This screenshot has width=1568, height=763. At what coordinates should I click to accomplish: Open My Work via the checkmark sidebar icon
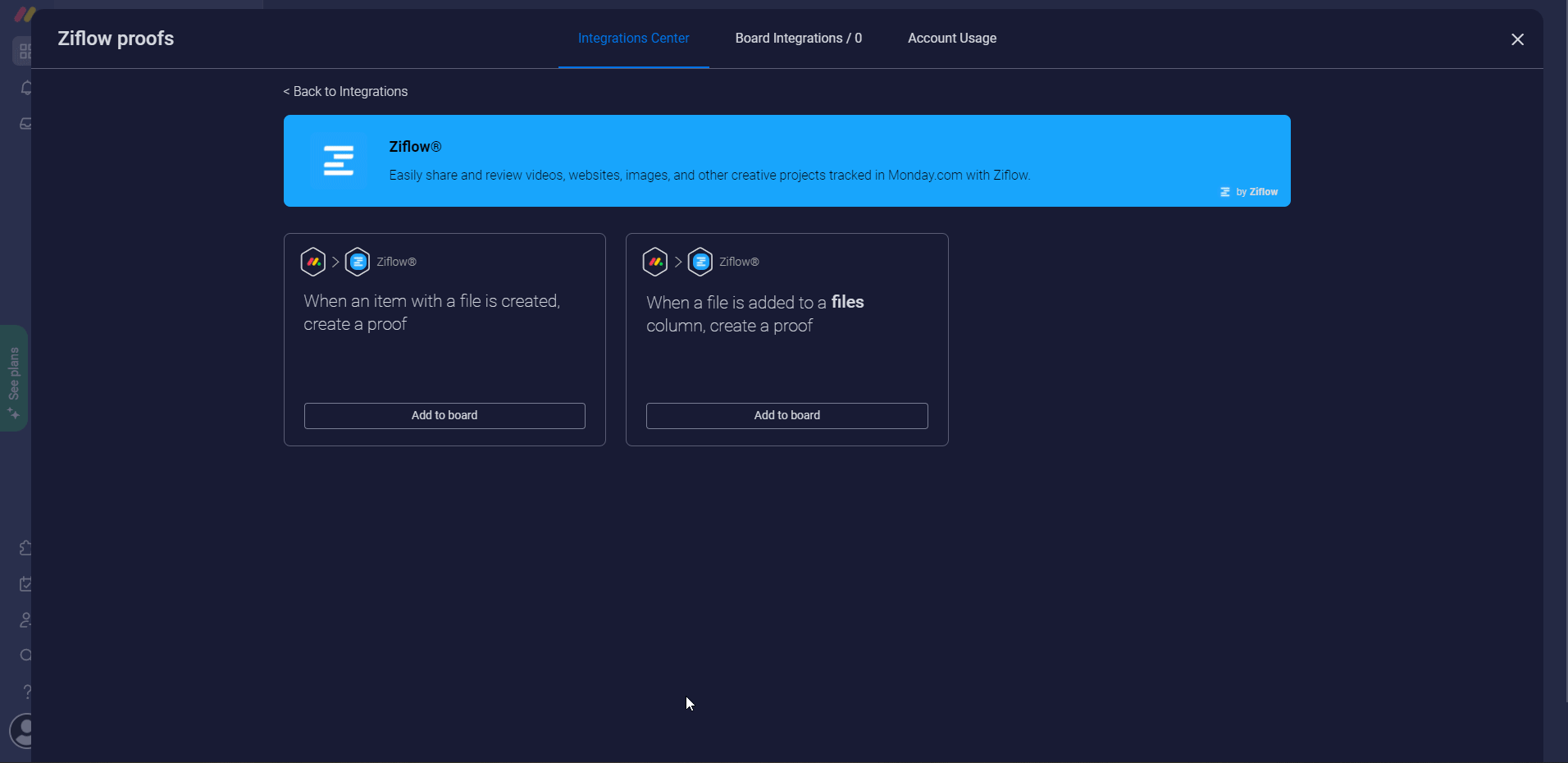25,585
